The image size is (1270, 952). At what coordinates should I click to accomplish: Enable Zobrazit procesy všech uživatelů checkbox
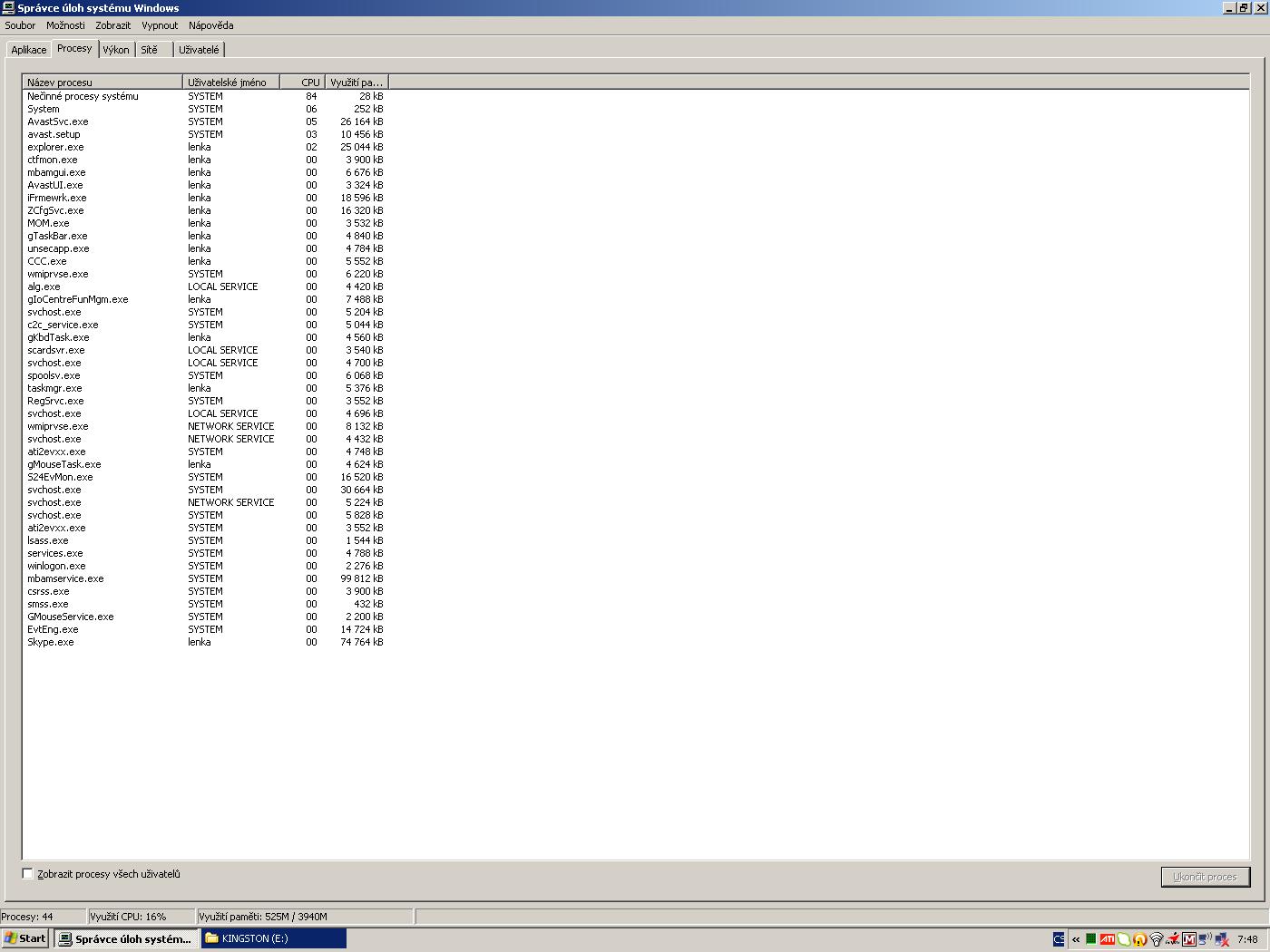pyautogui.click(x=28, y=874)
